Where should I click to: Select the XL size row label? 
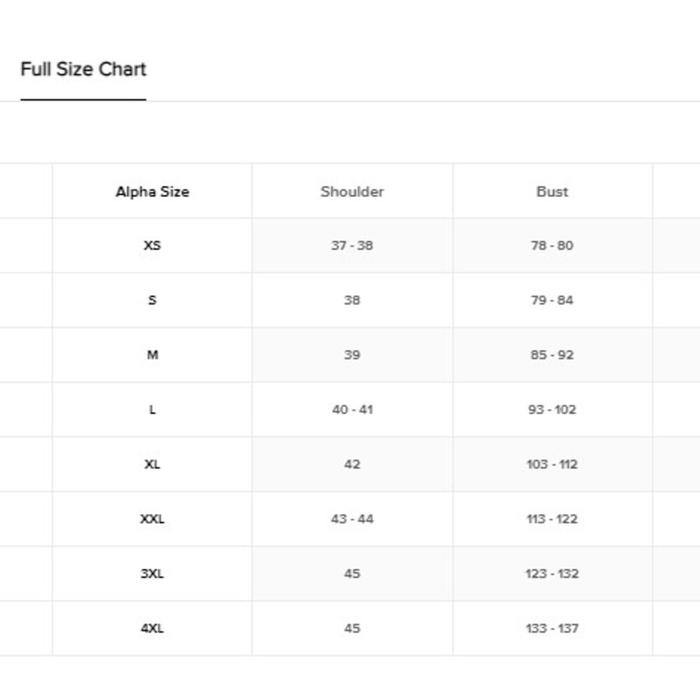click(152, 464)
